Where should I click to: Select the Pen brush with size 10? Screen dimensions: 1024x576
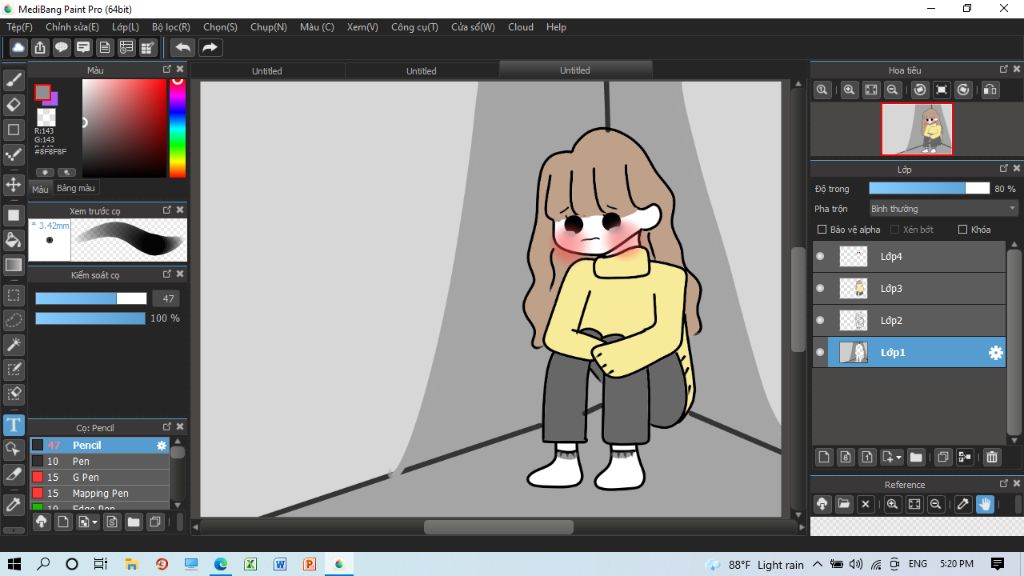[99, 461]
